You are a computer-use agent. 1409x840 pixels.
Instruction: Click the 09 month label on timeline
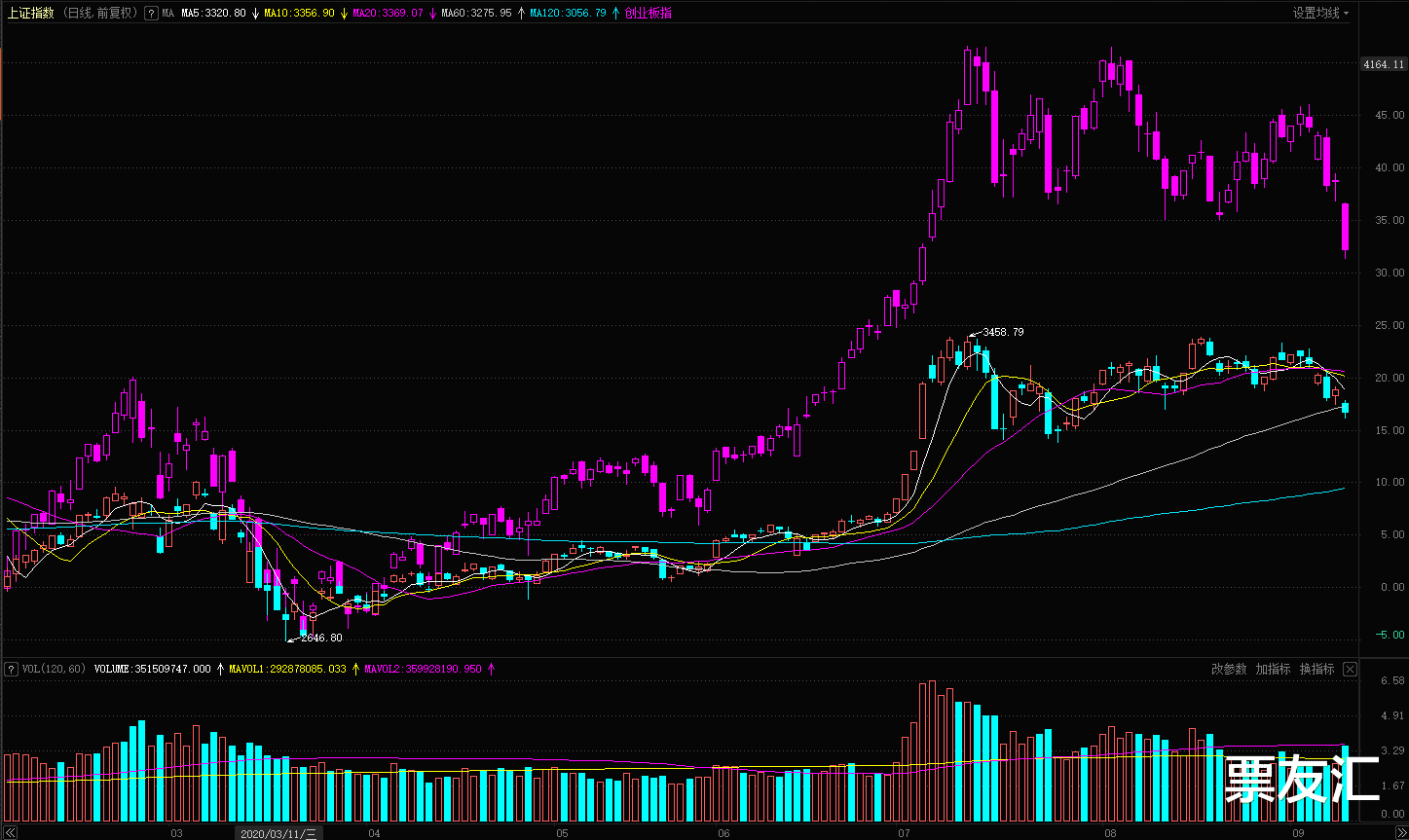(1297, 833)
